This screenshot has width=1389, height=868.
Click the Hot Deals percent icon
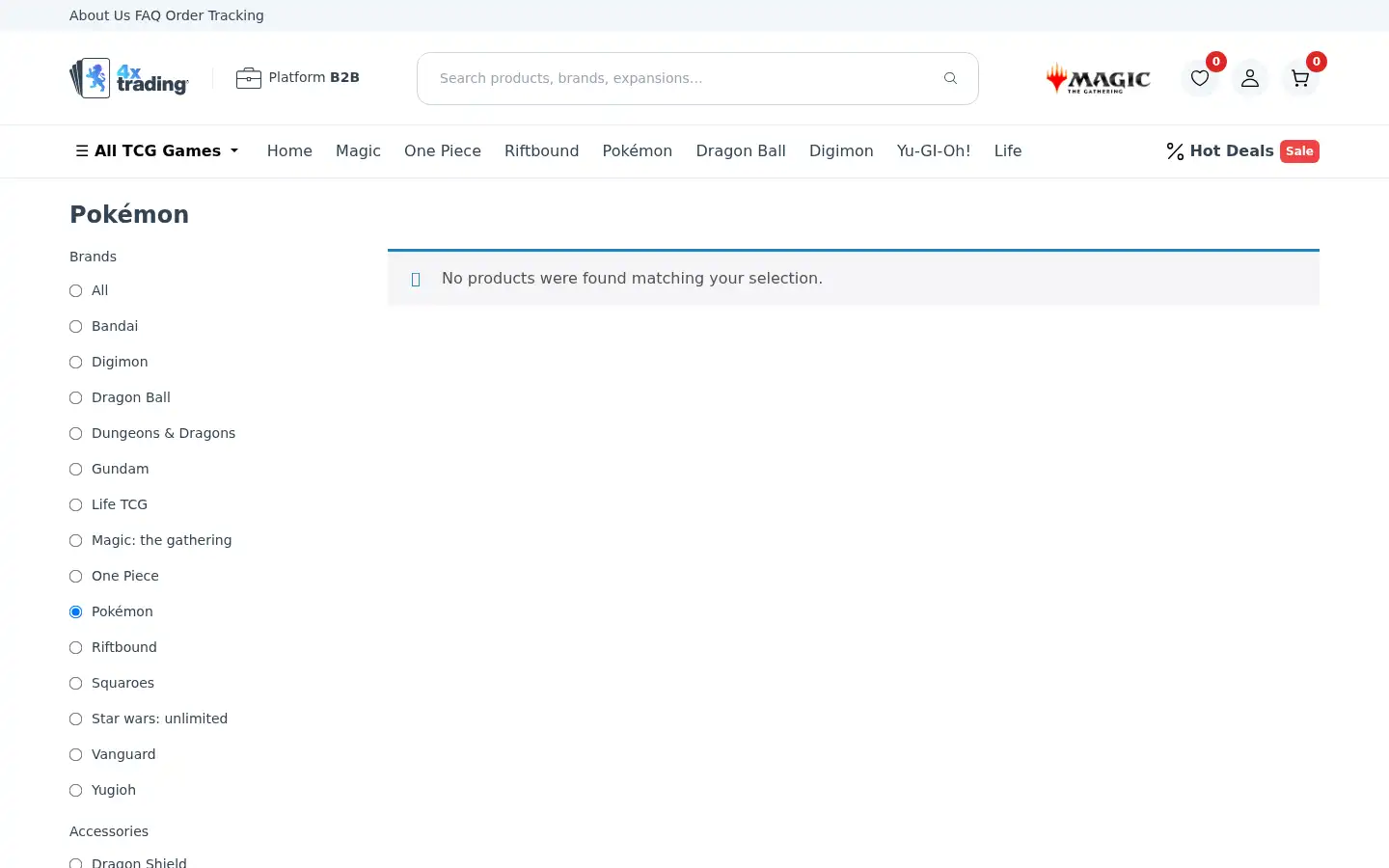coord(1175,151)
